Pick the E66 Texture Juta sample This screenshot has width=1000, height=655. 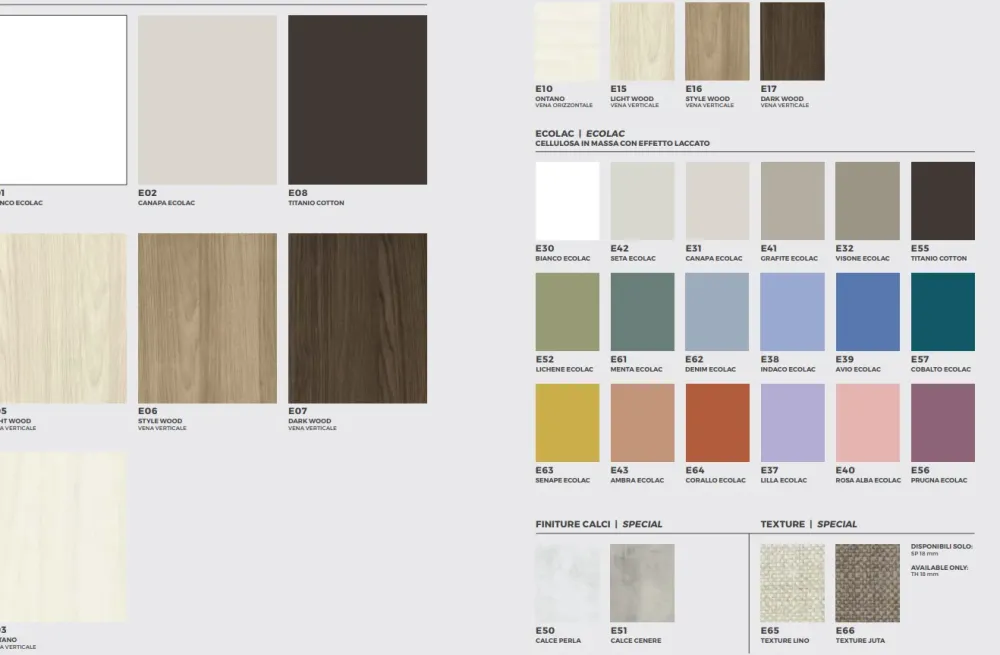[867, 583]
